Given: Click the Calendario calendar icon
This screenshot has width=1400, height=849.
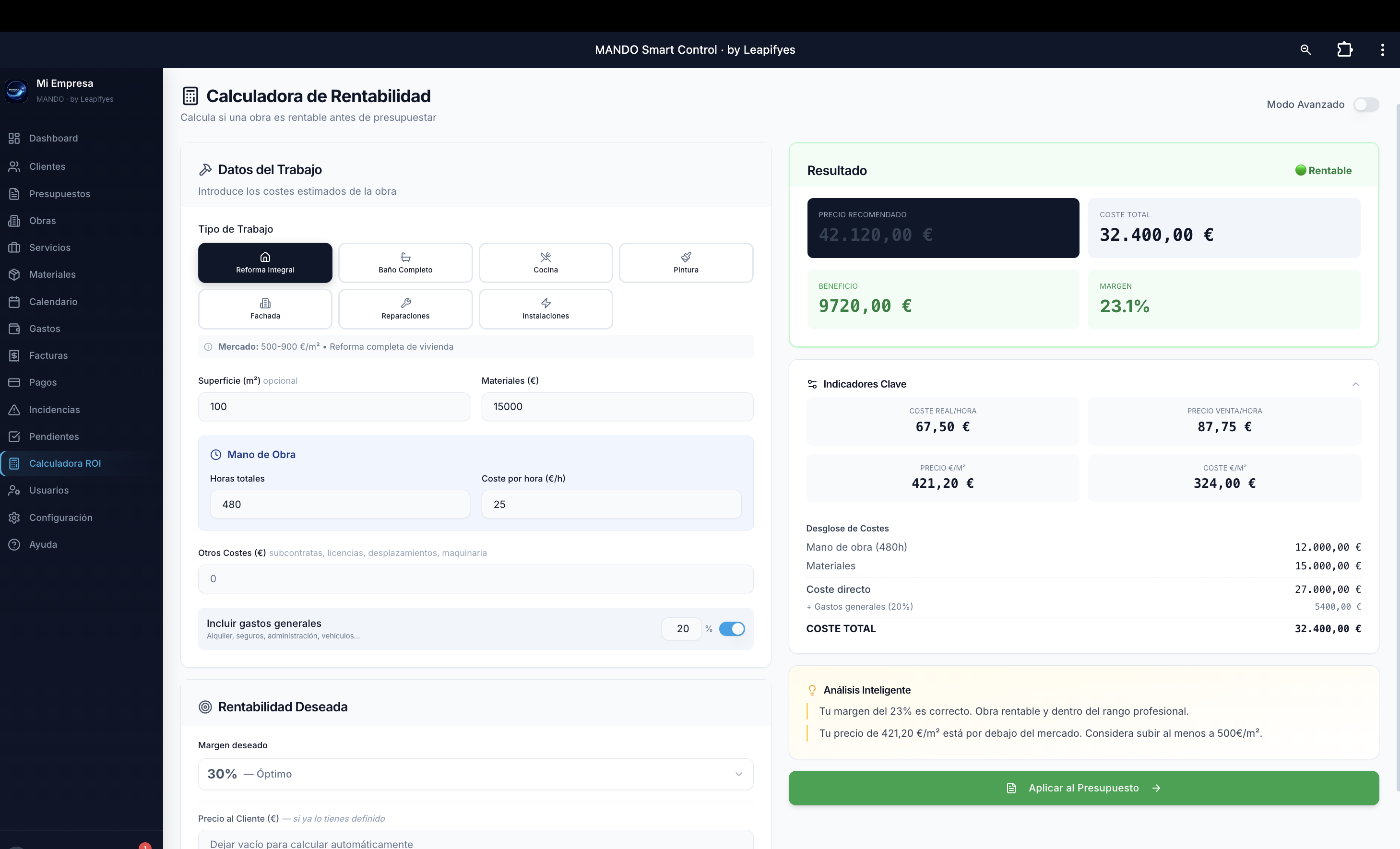Looking at the screenshot, I should pos(14,302).
